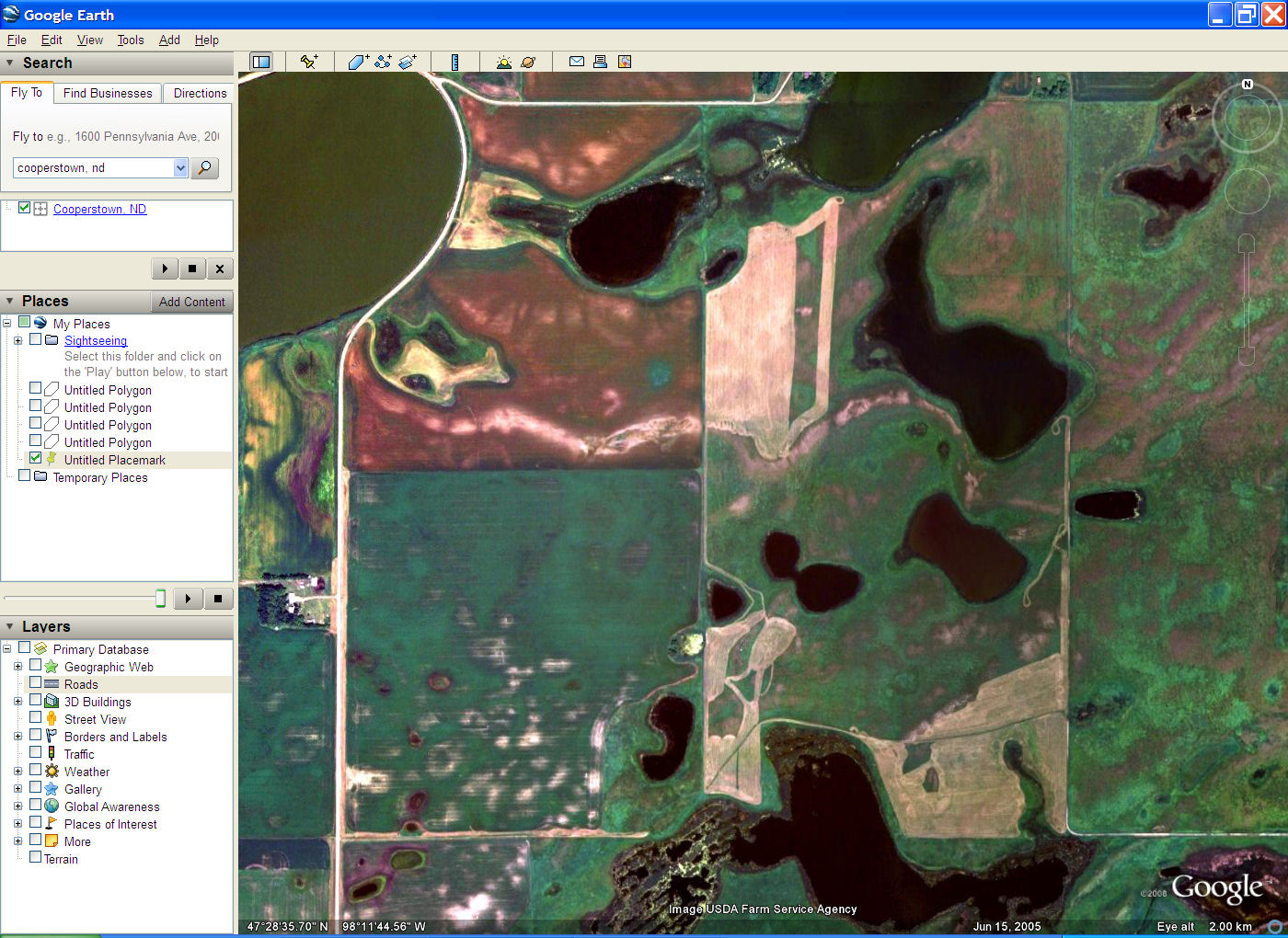The height and width of the screenshot is (938, 1288).
Task: Click the search magnifying glass button
Action: coord(204,167)
